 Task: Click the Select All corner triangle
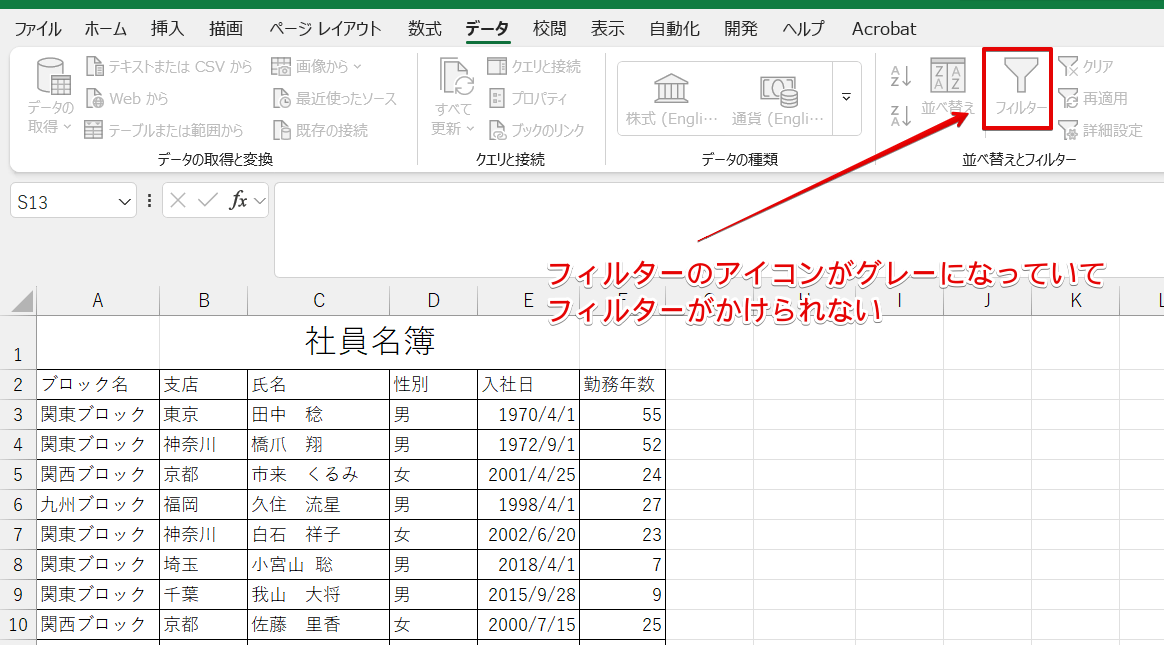click(23, 301)
